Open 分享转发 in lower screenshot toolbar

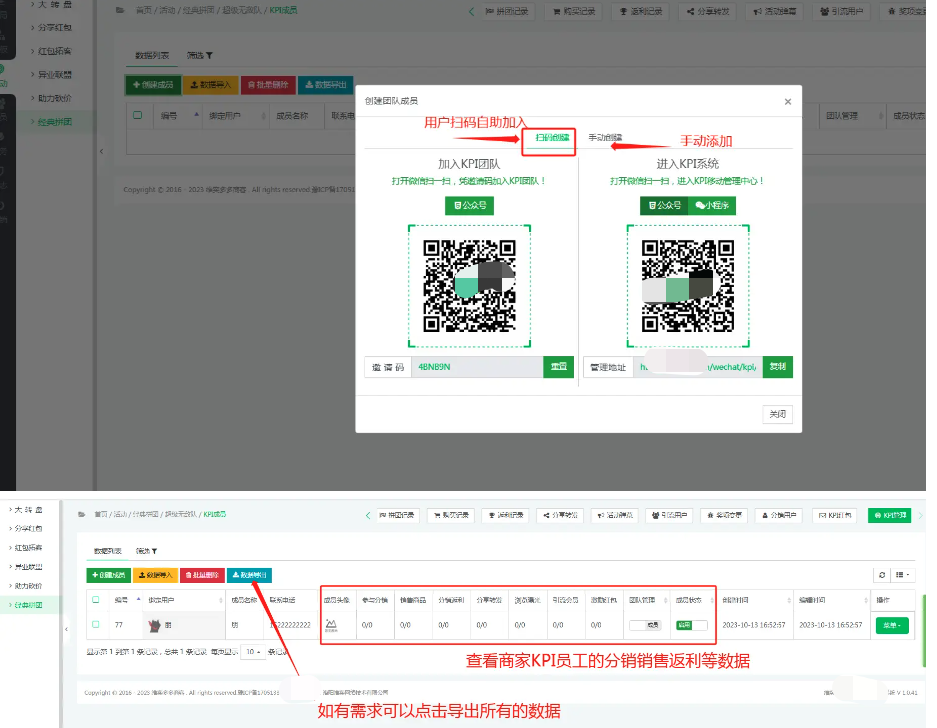click(560, 515)
